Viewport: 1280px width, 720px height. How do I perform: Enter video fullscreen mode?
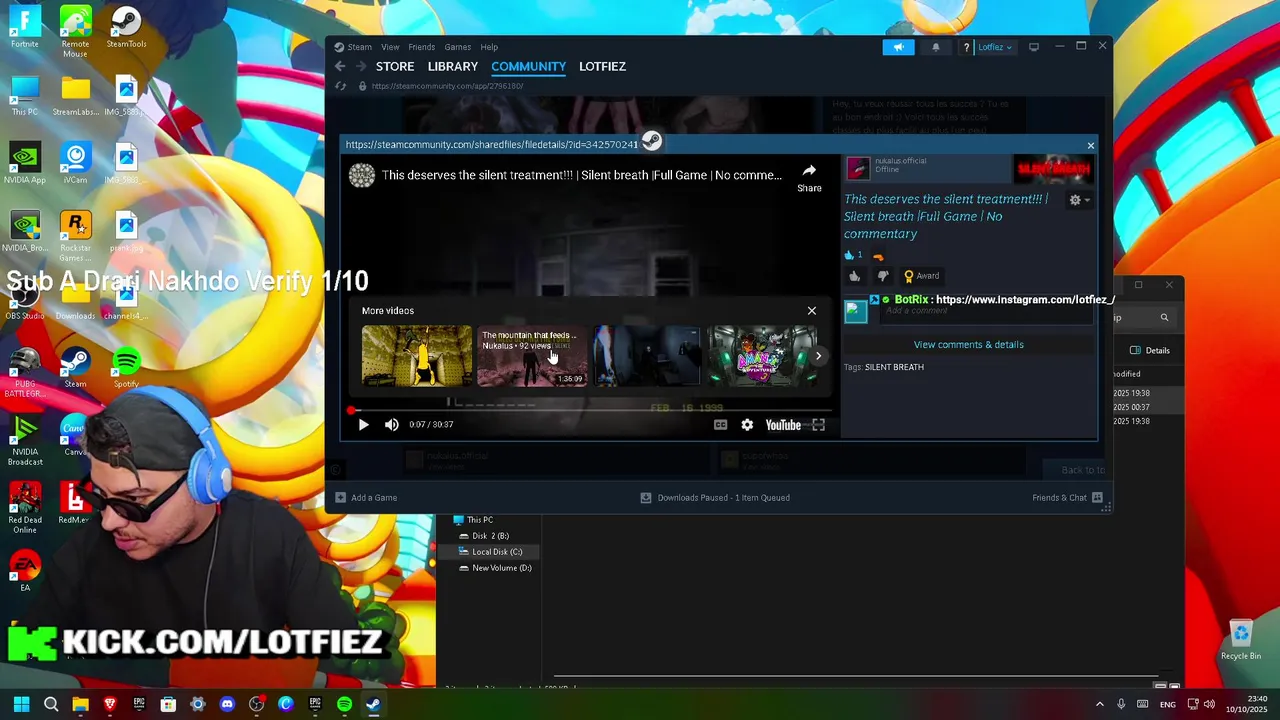point(818,425)
